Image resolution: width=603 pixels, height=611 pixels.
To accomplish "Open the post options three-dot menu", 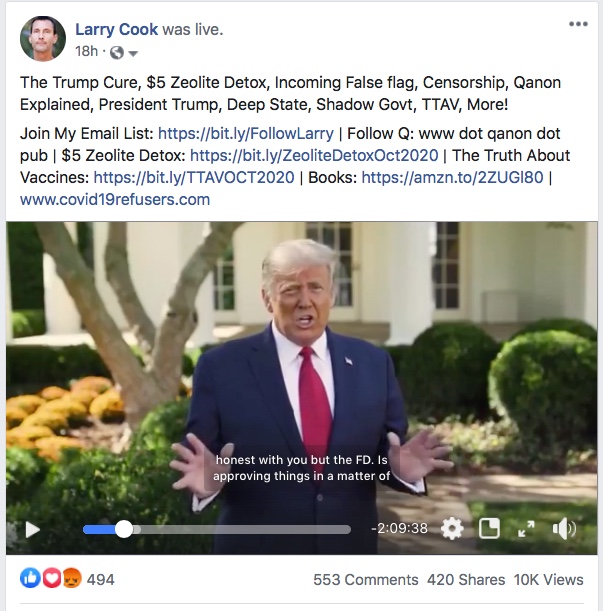I will (578, 24).
